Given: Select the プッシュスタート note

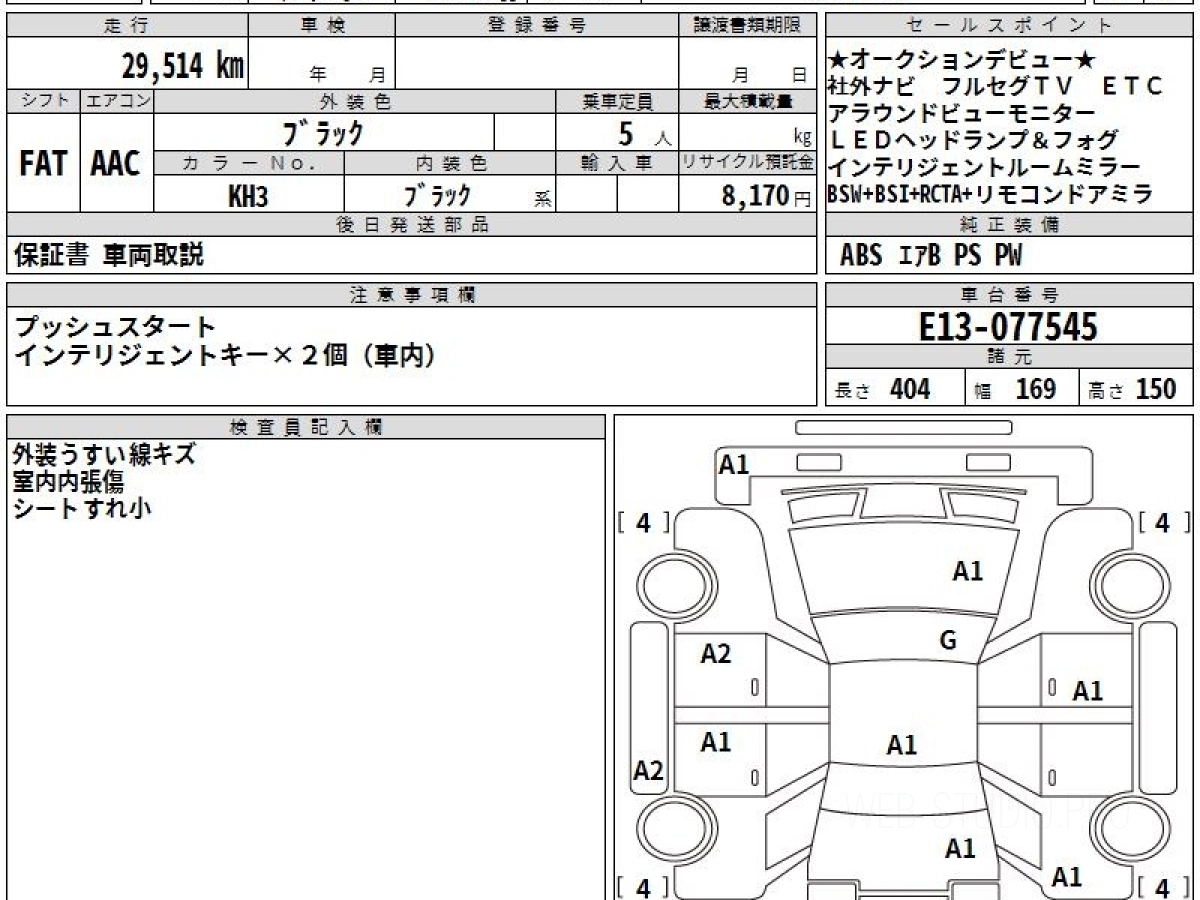Looking at the screenshot, I should pos(115,326).
